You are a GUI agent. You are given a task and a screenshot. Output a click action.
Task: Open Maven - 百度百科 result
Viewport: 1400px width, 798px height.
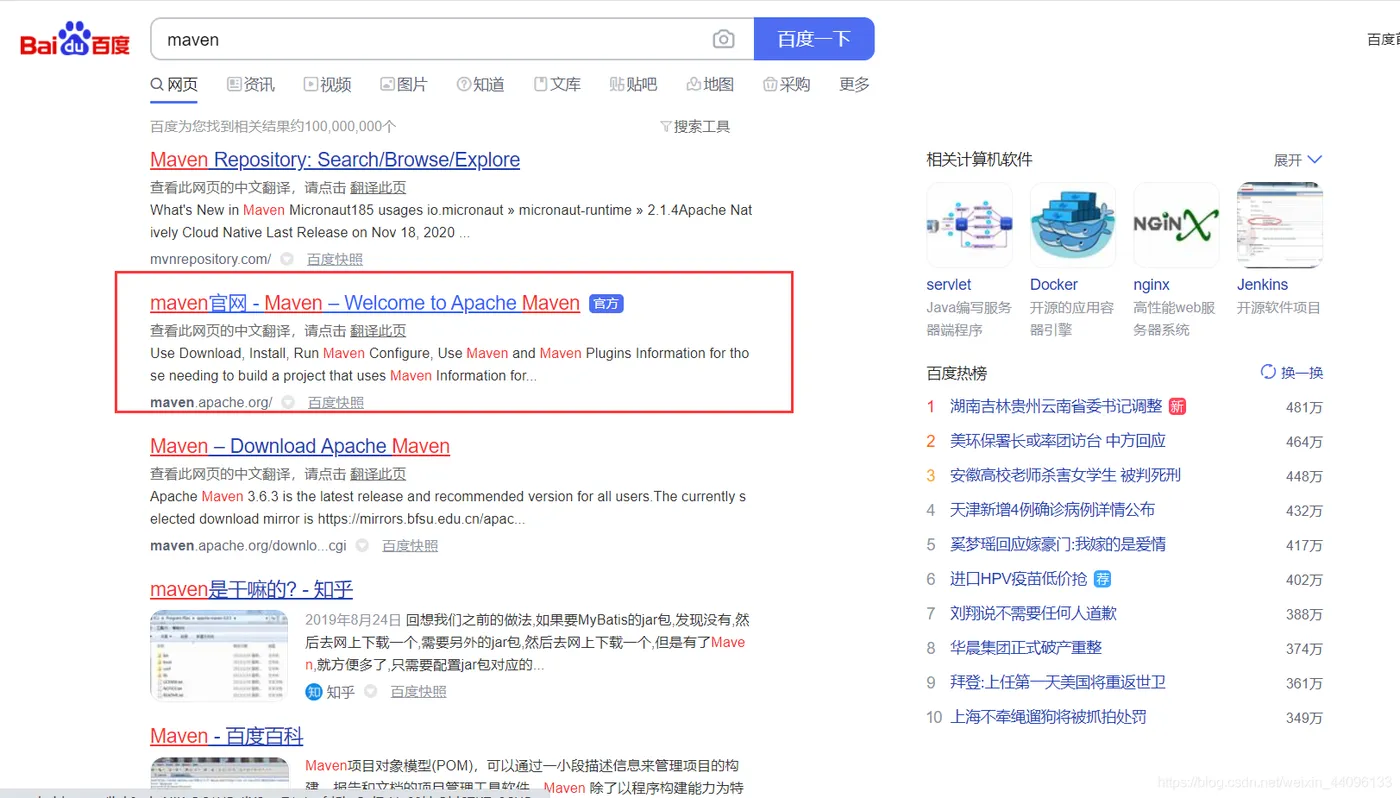[226, 736]
